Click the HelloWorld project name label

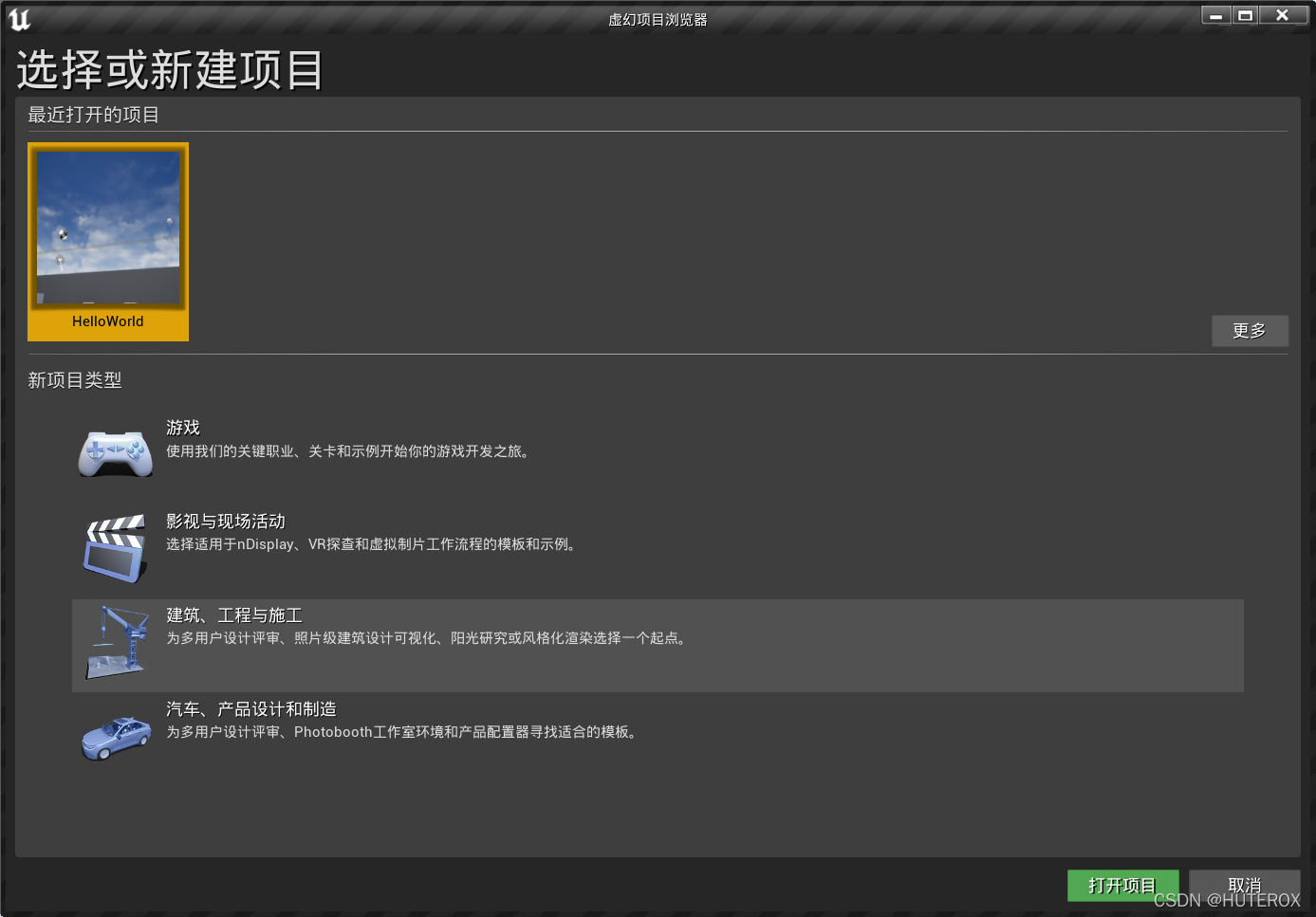[107, 321]
